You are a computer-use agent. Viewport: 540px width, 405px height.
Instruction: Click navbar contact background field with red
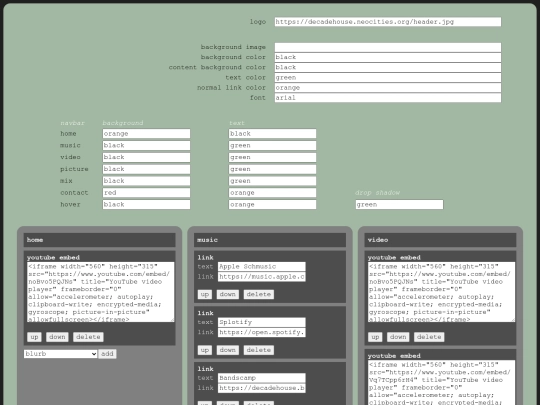coord(146,193)
